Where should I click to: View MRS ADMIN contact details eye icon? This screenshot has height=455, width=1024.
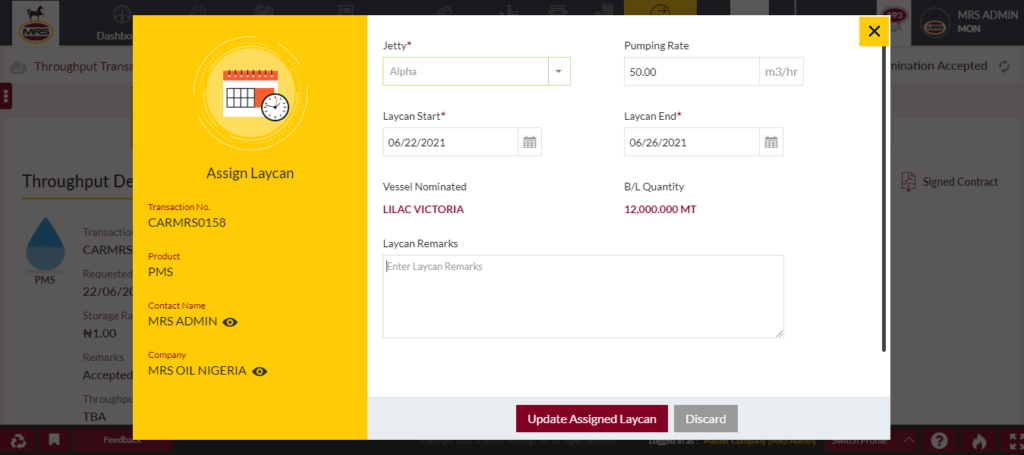(x=230, y=322)
